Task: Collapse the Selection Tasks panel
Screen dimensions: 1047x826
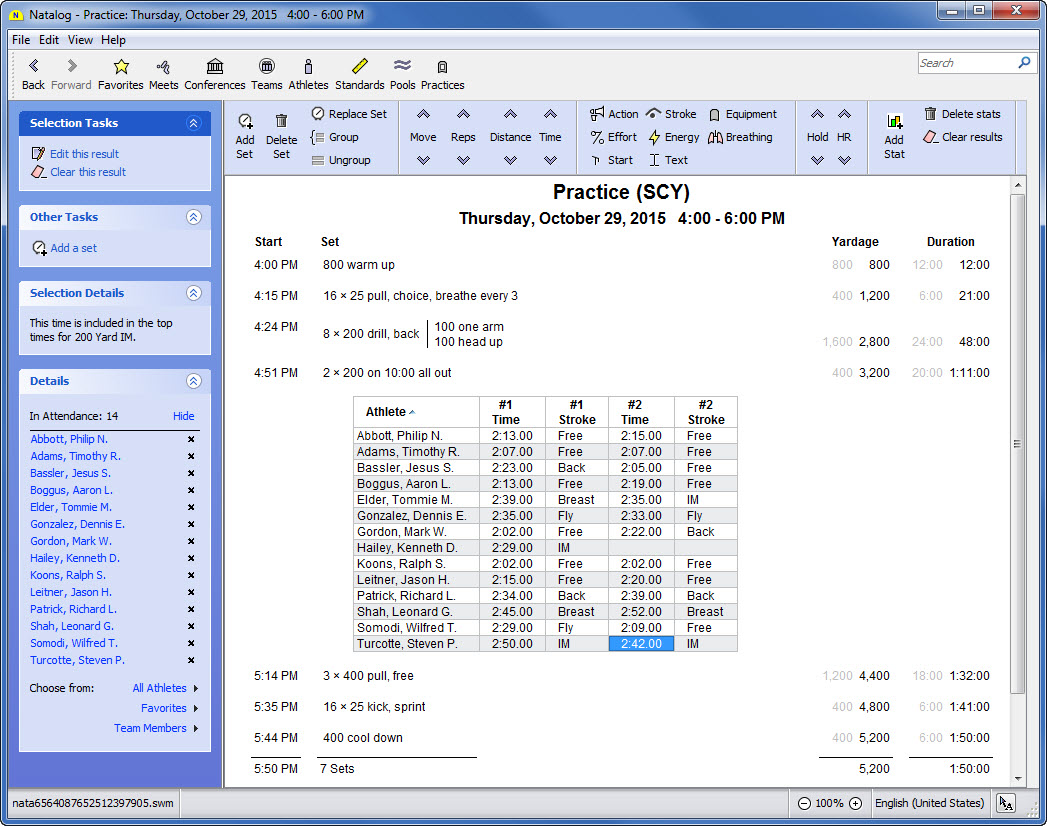Action: [x=194, y=123]
